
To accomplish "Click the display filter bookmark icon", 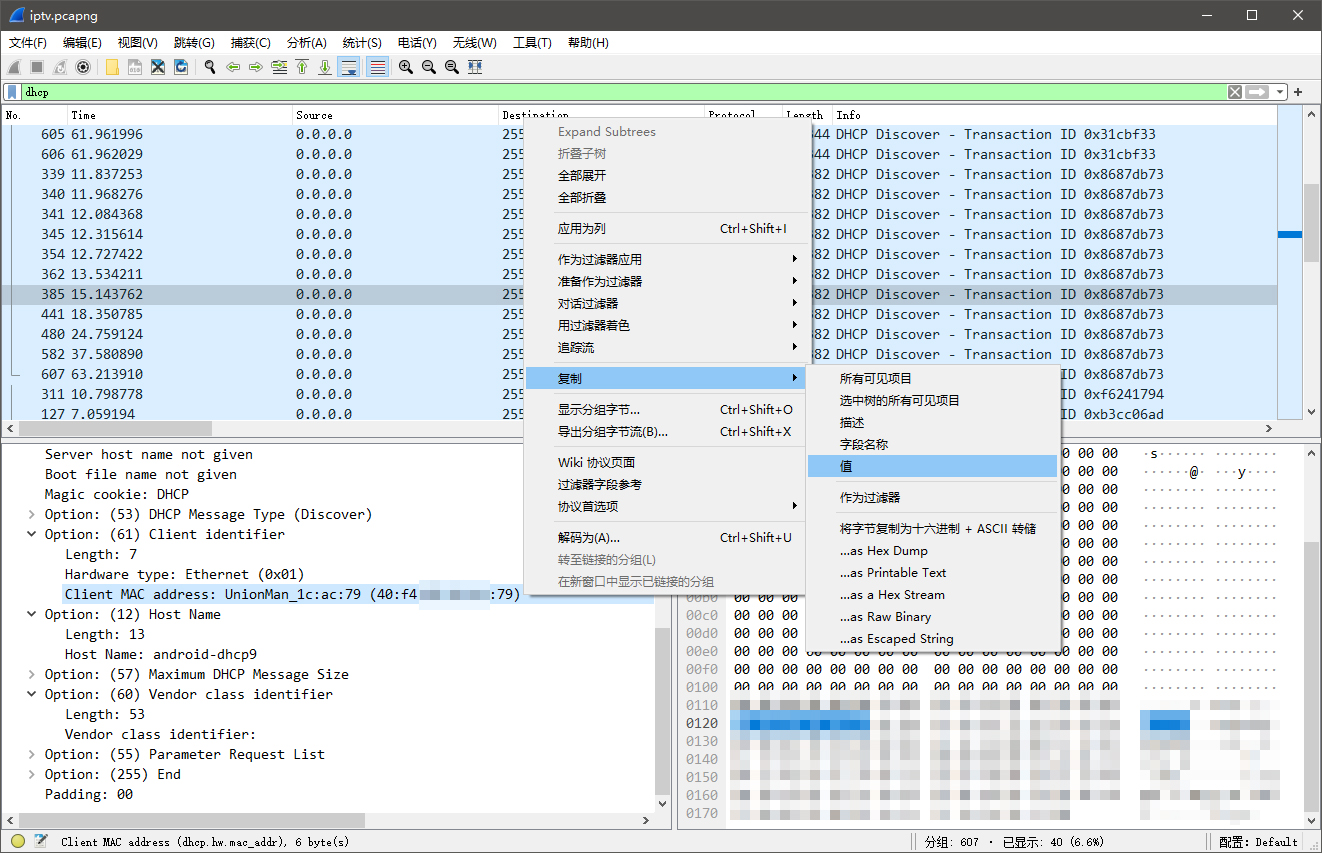I will pyautogui.click(x=12, y=92).
